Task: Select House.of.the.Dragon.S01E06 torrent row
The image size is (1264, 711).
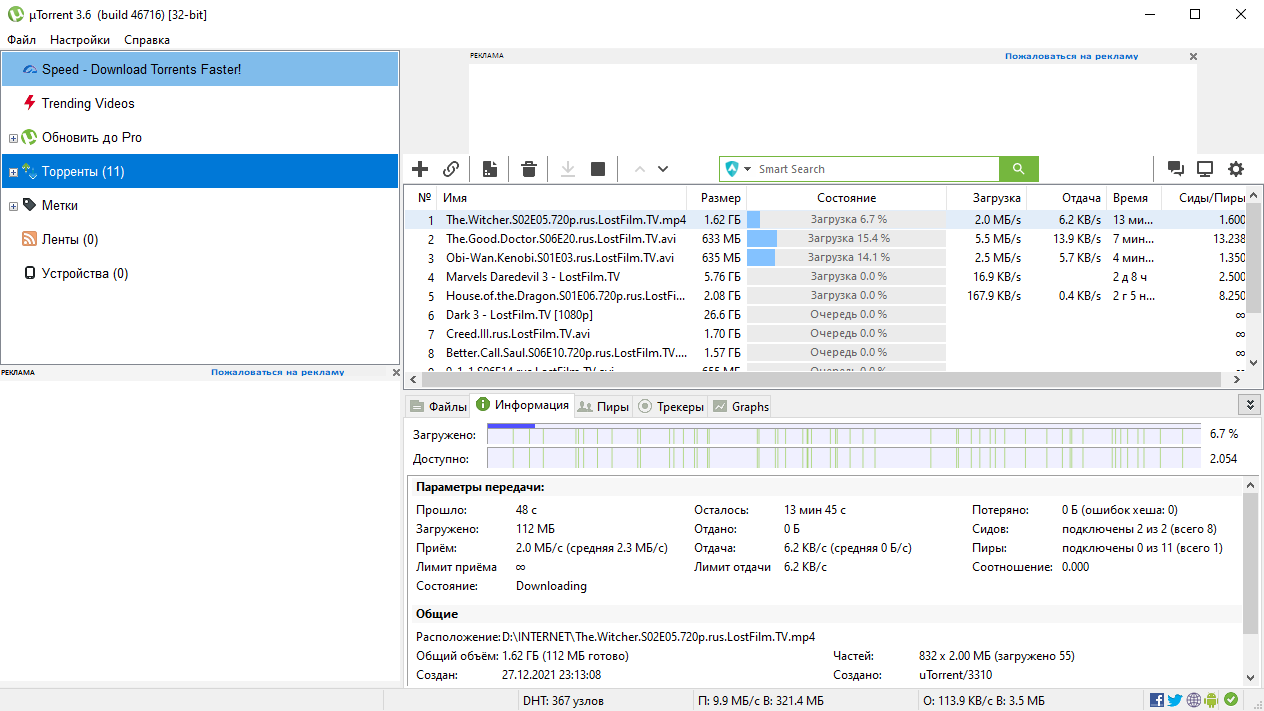Action: [x=826, y=295]
